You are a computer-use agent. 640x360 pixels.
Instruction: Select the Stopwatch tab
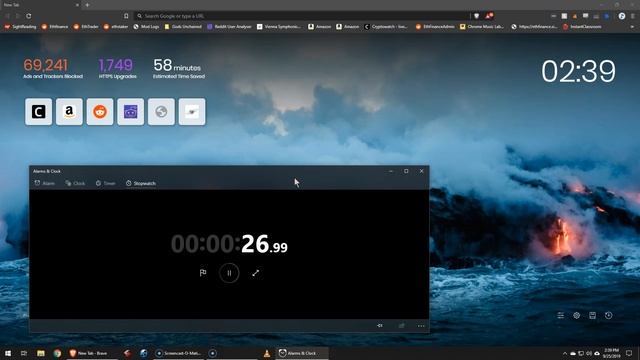(x=140, y=183)
